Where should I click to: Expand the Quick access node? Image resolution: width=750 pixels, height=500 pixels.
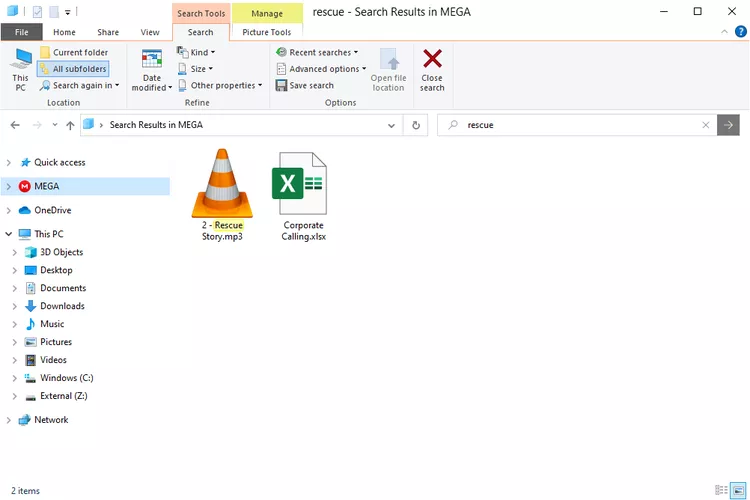click(9, 163)
